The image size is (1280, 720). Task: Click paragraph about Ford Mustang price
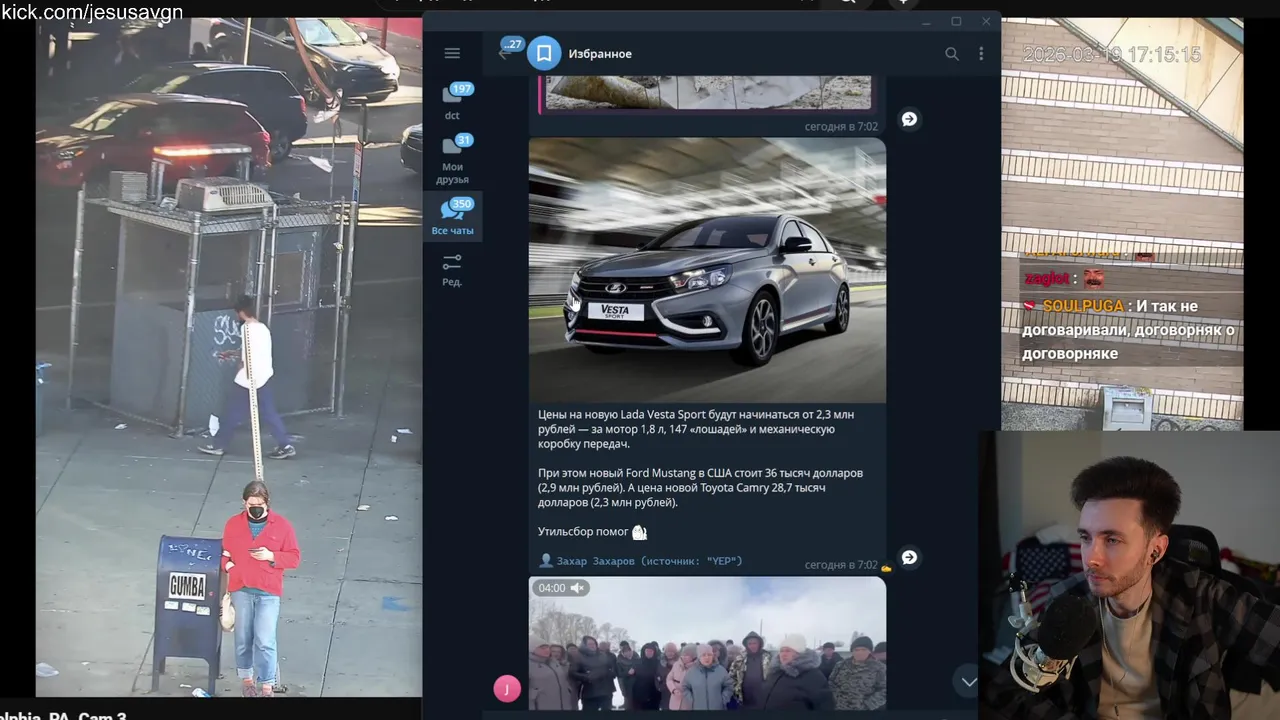[x=700, y=487]
